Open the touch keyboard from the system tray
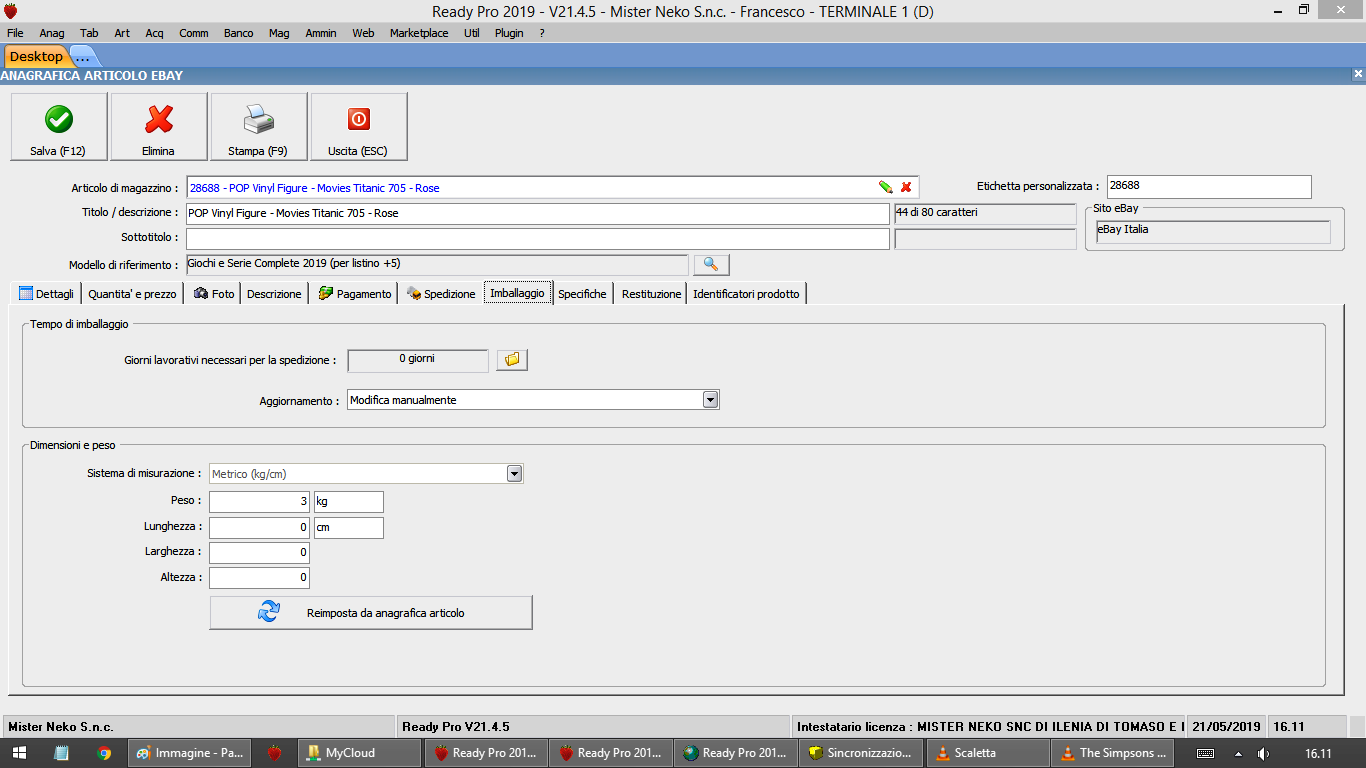Viewport: 1366px width, 768px height. (x=1206, y=753)
